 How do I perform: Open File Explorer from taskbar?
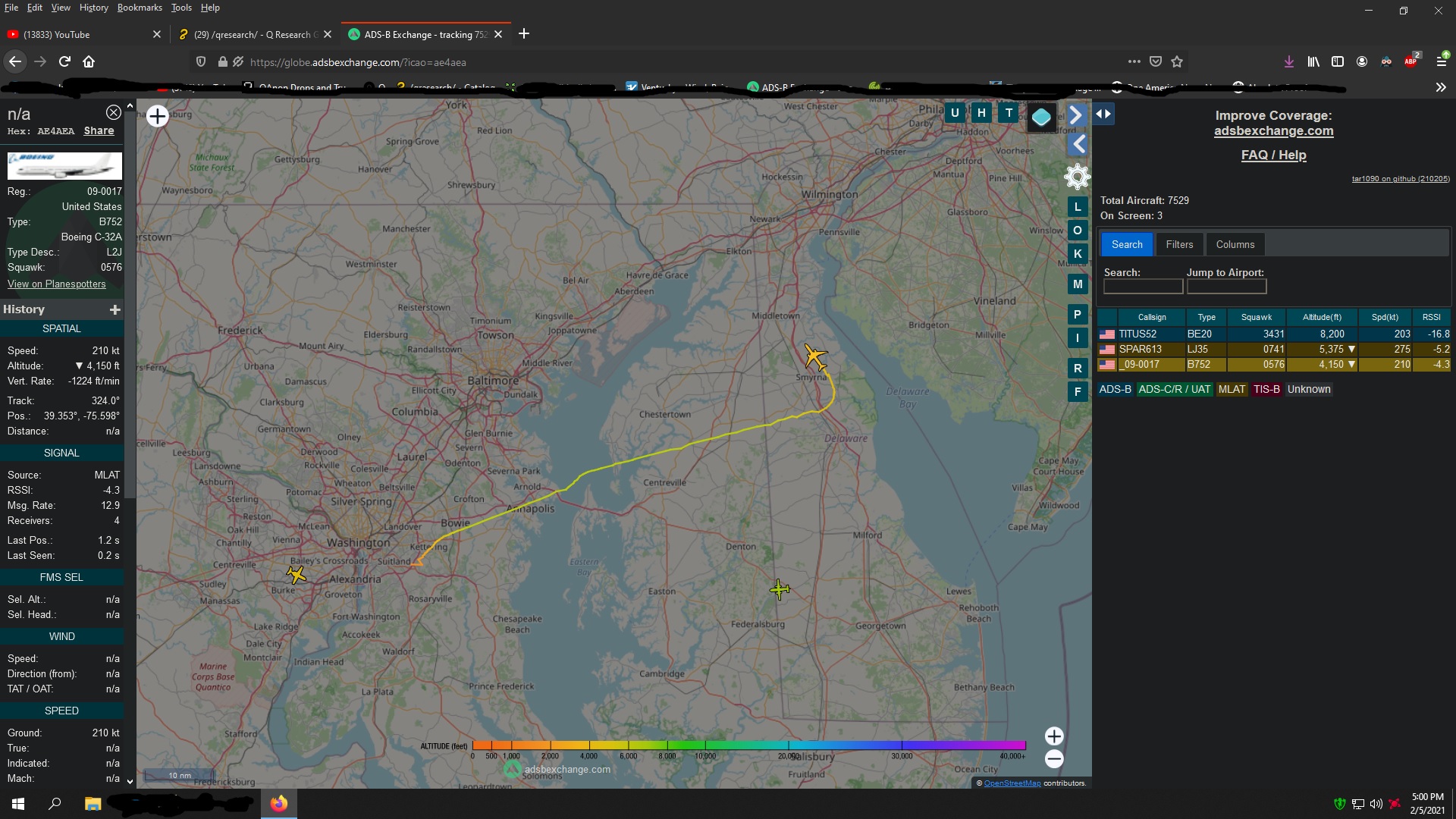[x=93, y=804]
